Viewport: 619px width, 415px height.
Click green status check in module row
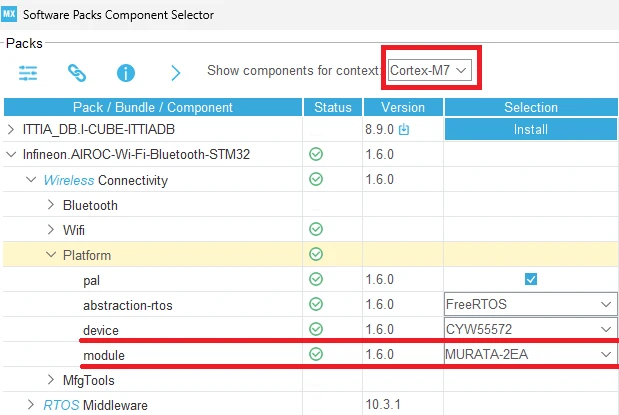pos(316,355)
